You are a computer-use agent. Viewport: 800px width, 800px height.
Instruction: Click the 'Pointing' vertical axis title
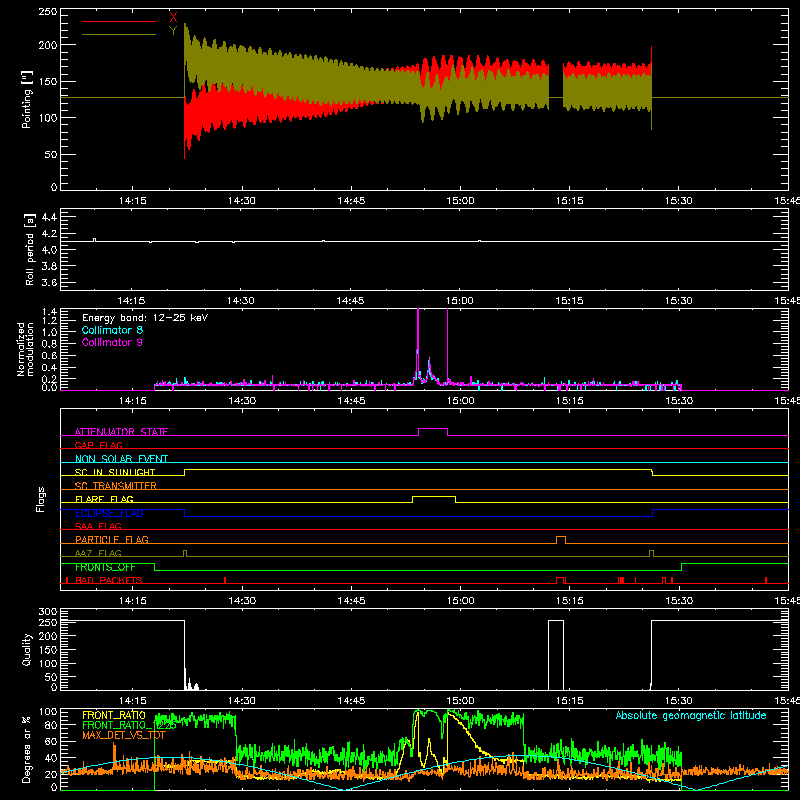pyautogui.click(x=27, y=99)
